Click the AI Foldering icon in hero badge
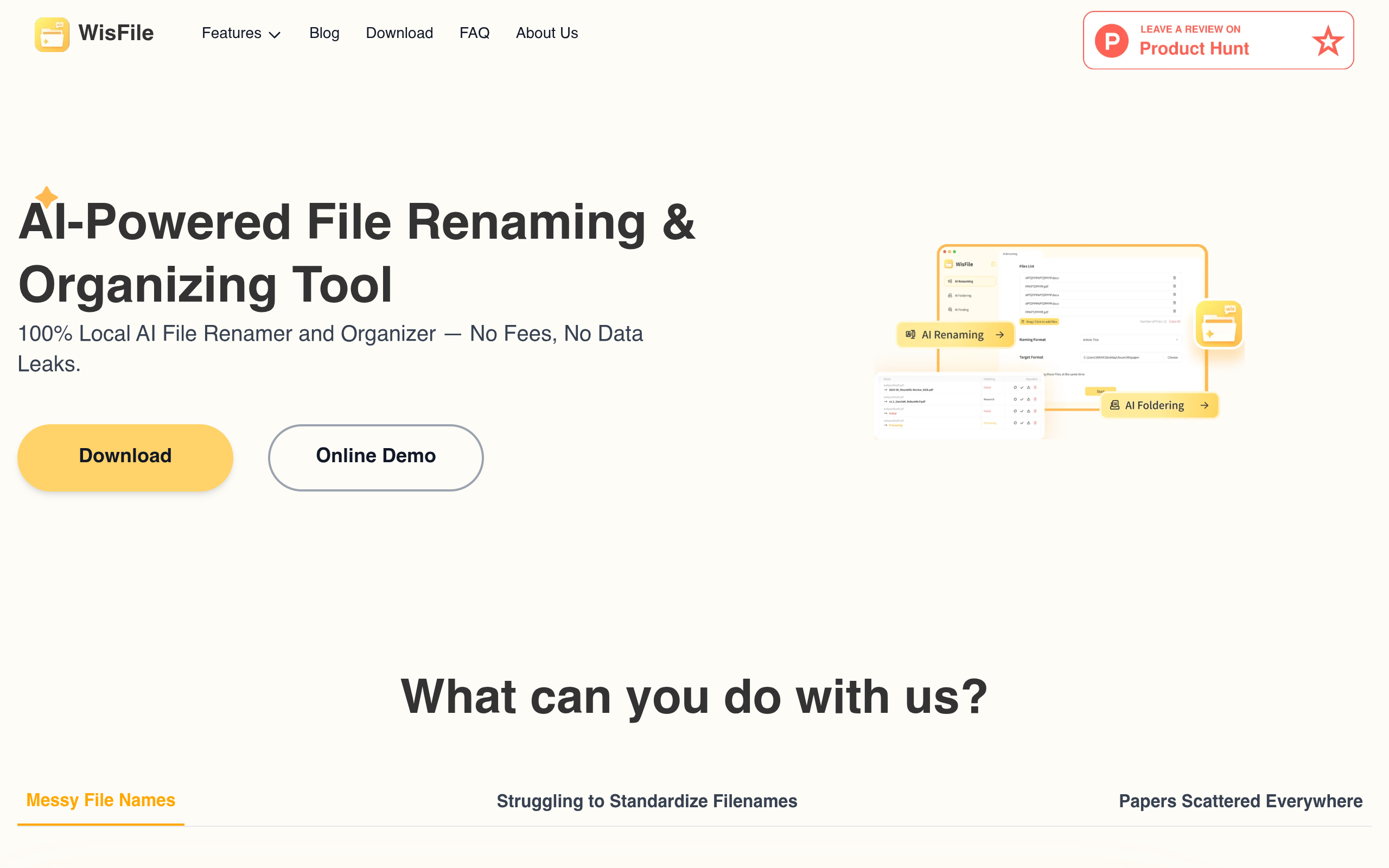Screen dimensions: 1389x868 [x=1114, y=405]
